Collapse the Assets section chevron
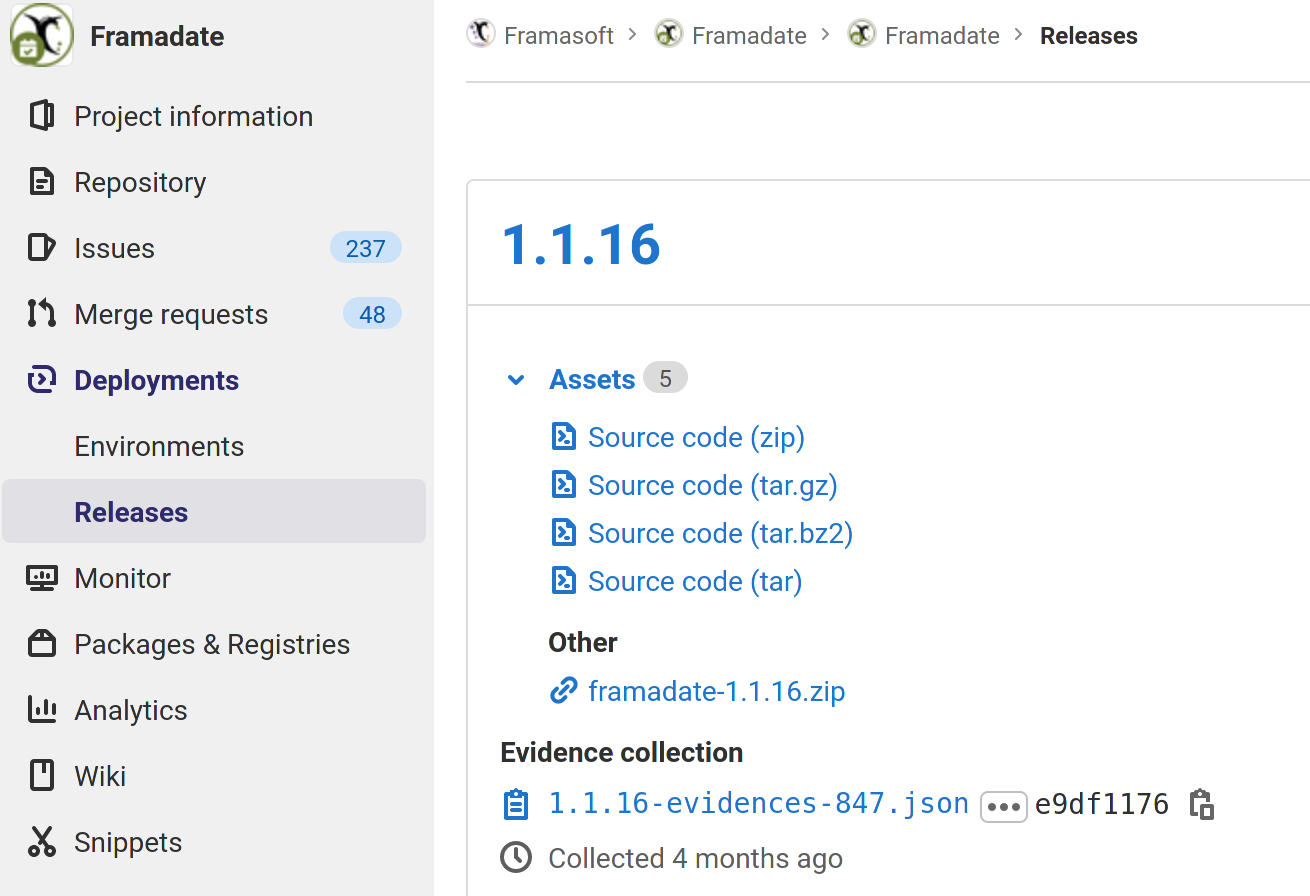The width and height of the screenshot is (1310, 896). (x=516, y=380)
